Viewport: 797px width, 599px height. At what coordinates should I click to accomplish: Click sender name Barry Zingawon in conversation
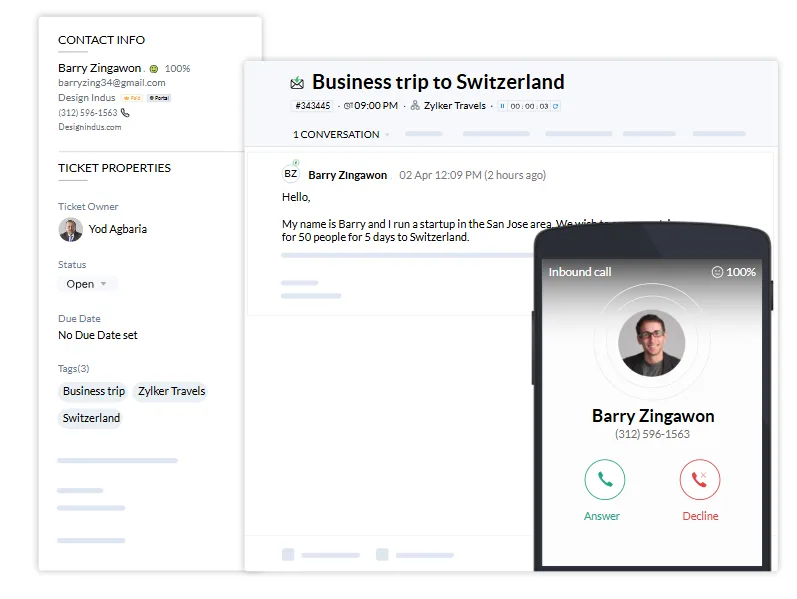click(x=348, y=175)
